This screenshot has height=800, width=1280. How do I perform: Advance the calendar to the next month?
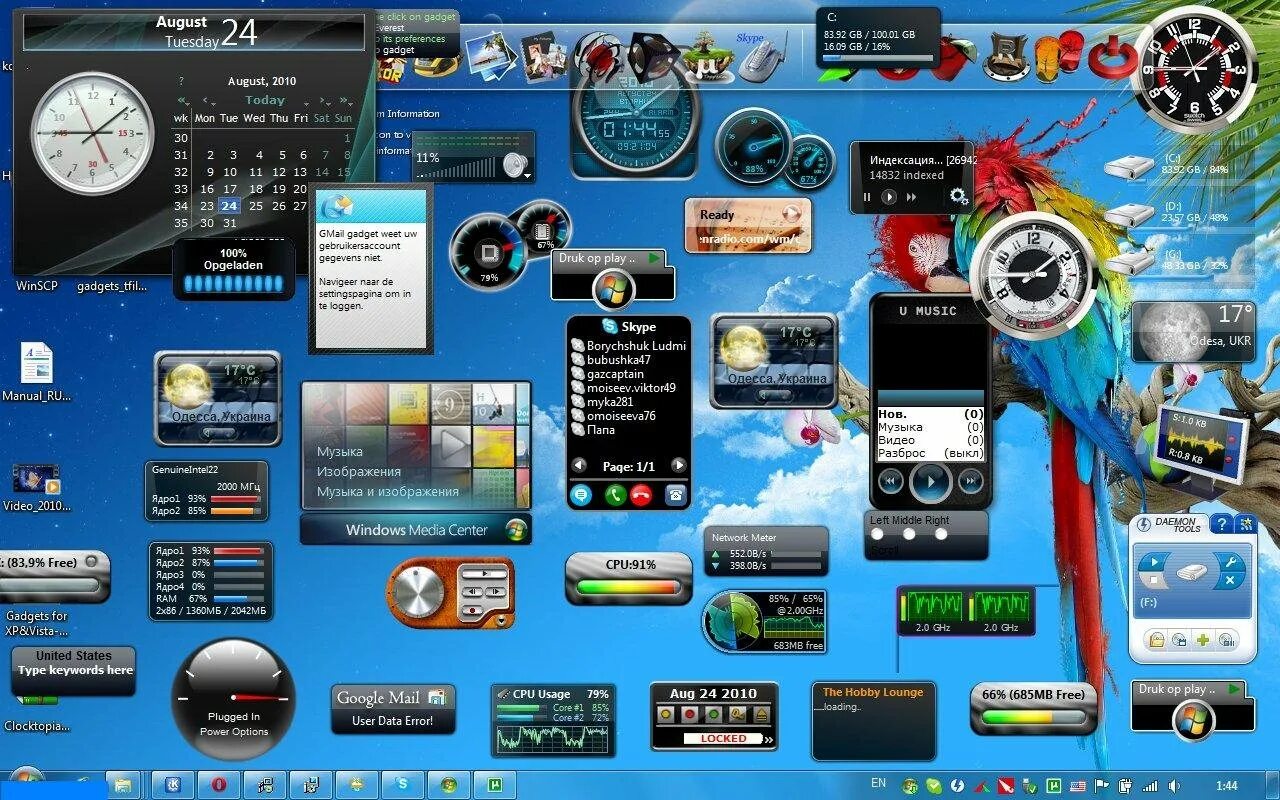[322, 100]
